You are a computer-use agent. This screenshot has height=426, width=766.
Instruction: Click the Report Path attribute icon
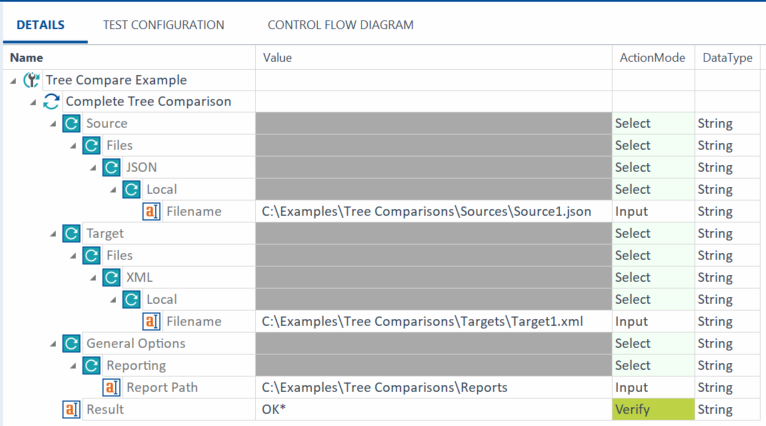pos(111,388)
